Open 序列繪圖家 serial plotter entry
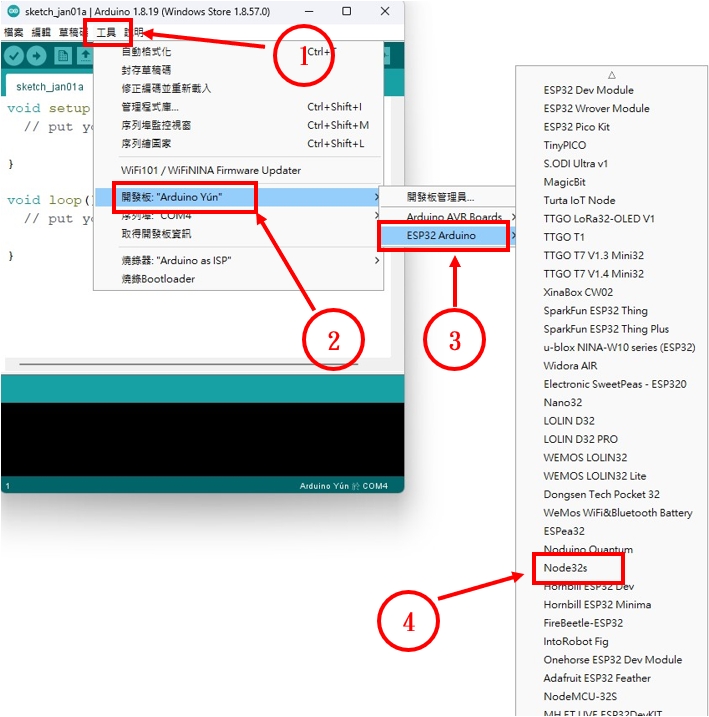This screenshot has height=717, width=709. 238,143
